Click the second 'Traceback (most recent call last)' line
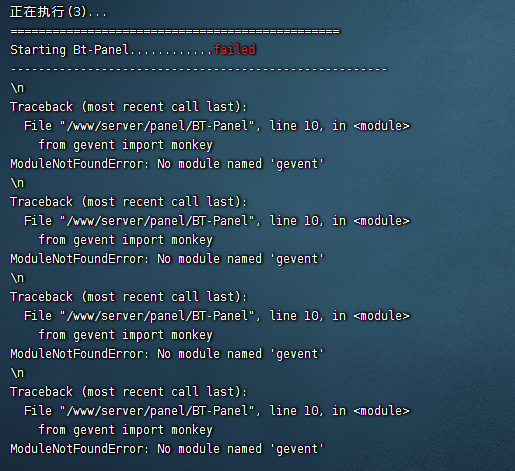 (129, 202)
